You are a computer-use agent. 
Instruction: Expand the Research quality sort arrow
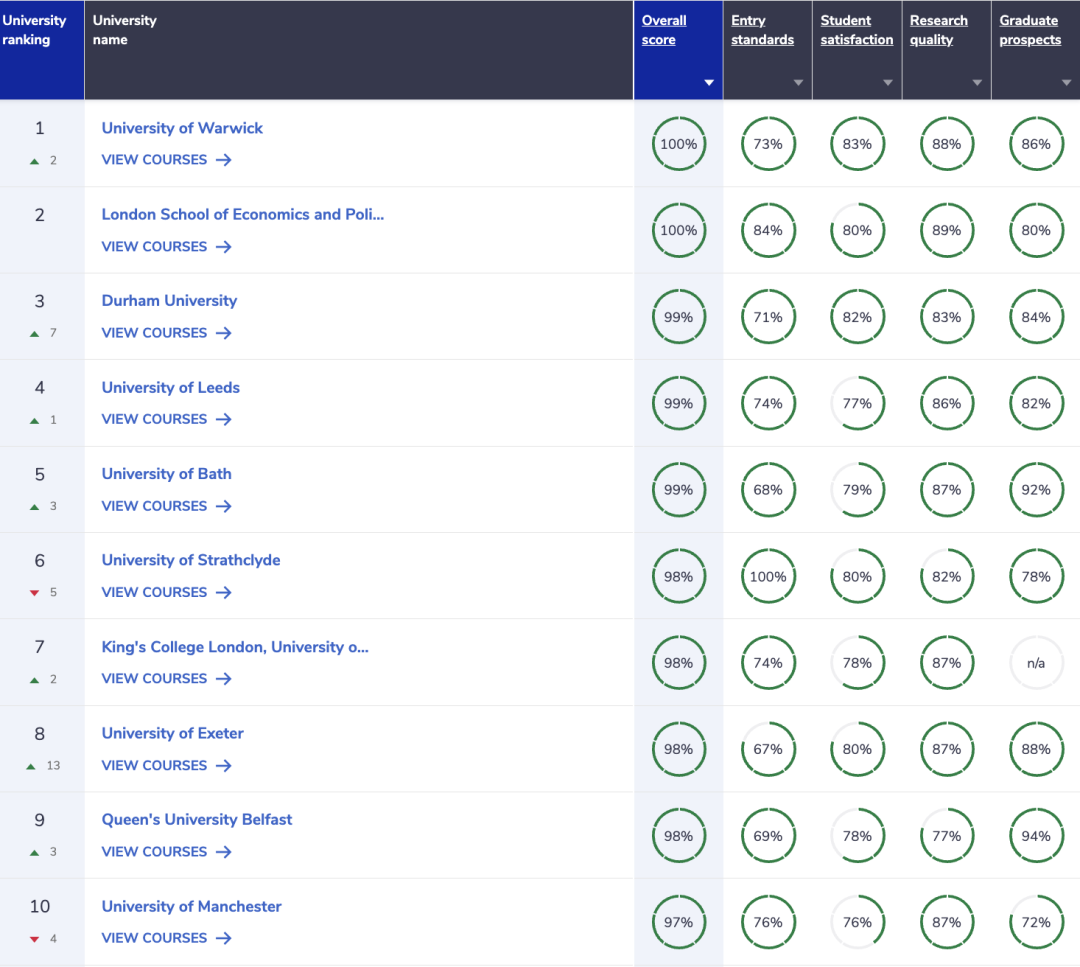coord(977,83)
